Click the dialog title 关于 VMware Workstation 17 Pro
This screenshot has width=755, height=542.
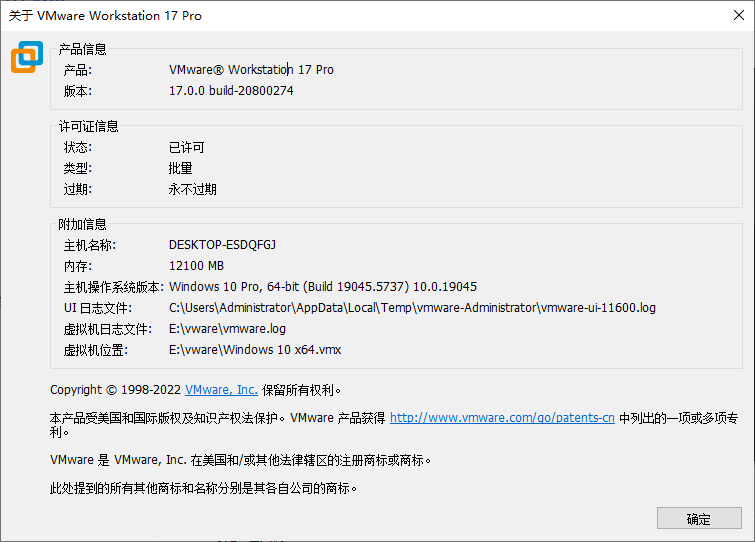105,15
